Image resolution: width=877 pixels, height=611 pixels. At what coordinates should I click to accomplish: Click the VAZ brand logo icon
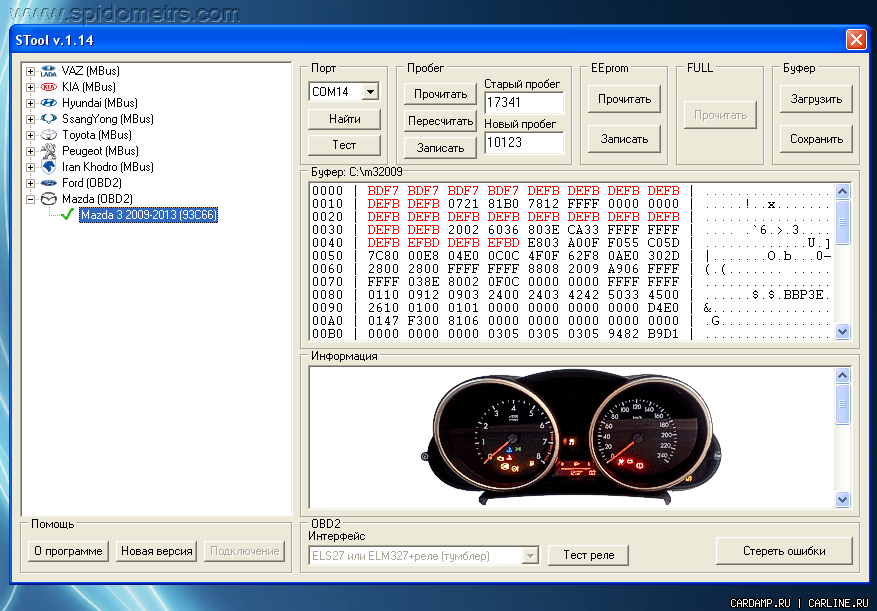tap(48, 71)
